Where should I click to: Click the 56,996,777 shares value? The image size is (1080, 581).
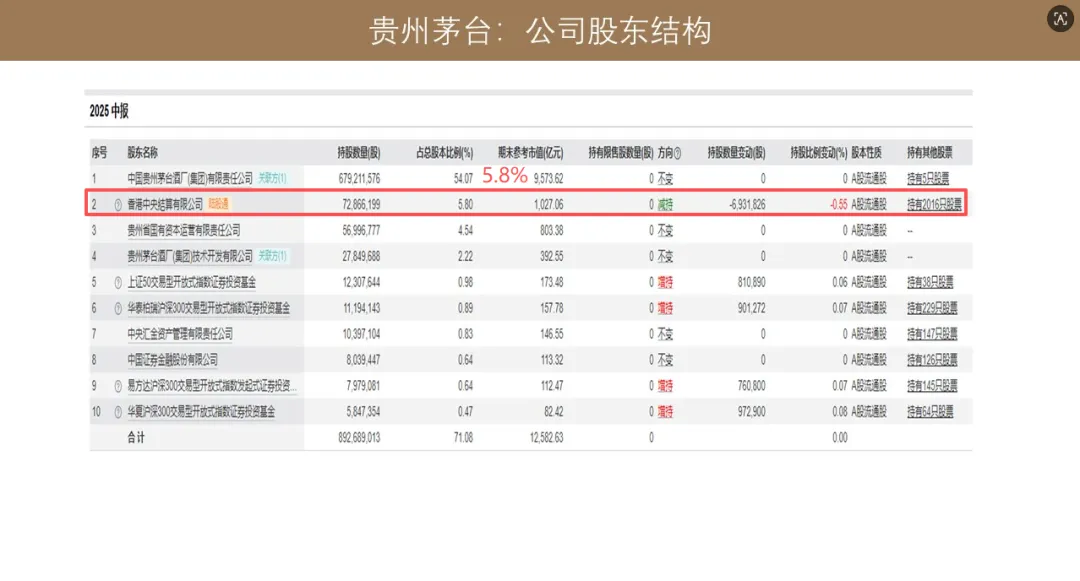[361, 230]
